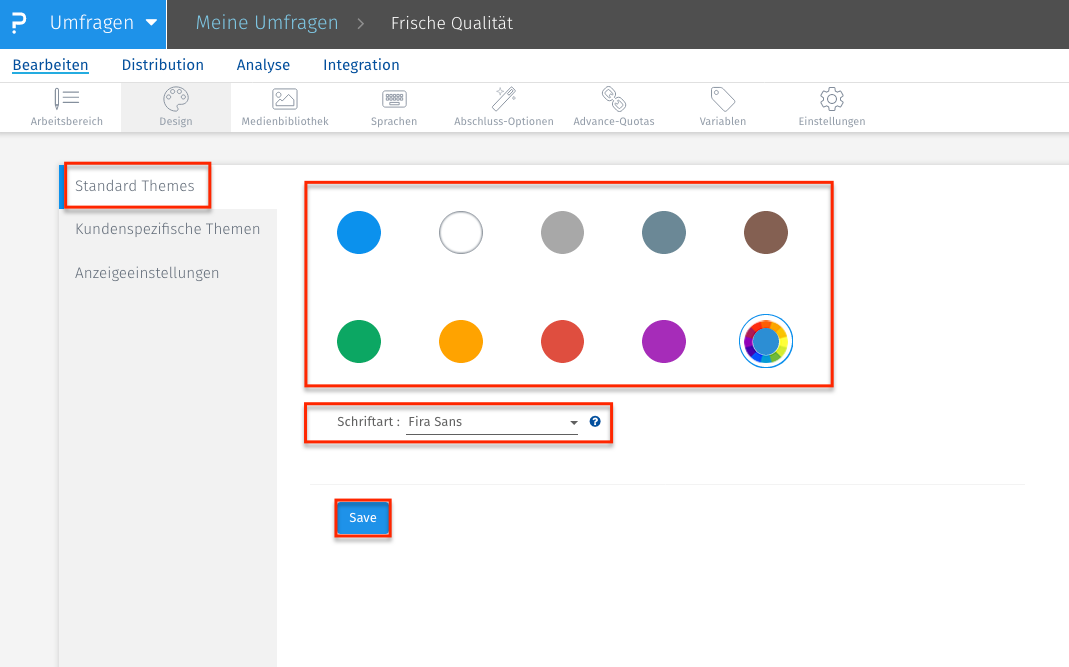Choose the custom multicolor wheel theme

(766, 341)
